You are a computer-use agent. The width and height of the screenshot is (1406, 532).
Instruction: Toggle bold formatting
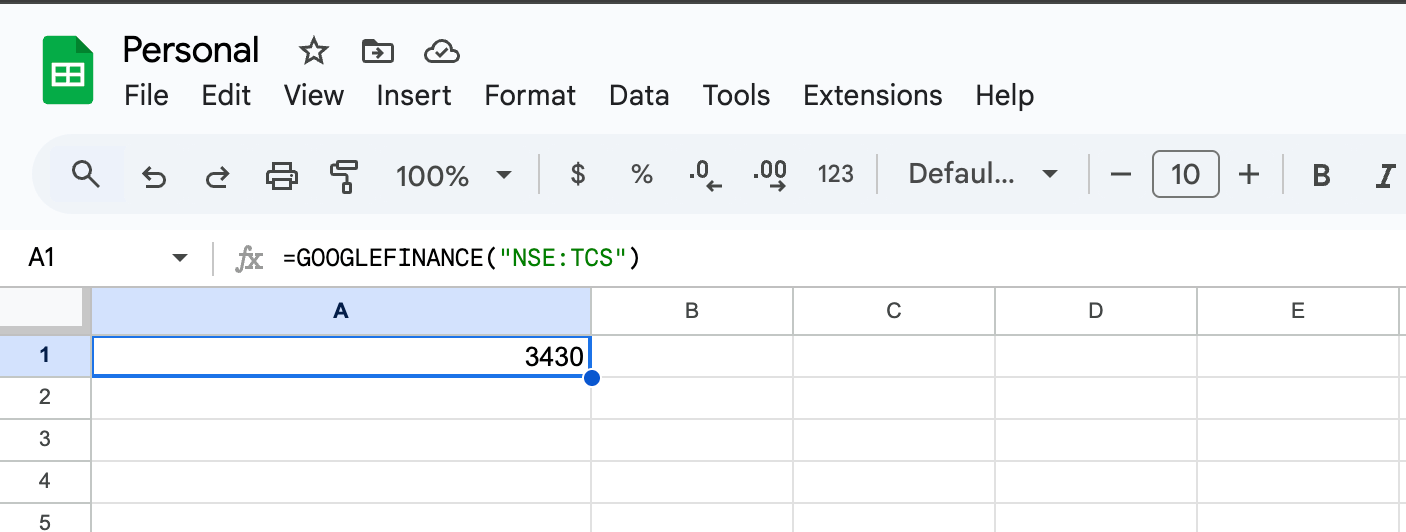pyautogui.click(x=1321, y=176)
